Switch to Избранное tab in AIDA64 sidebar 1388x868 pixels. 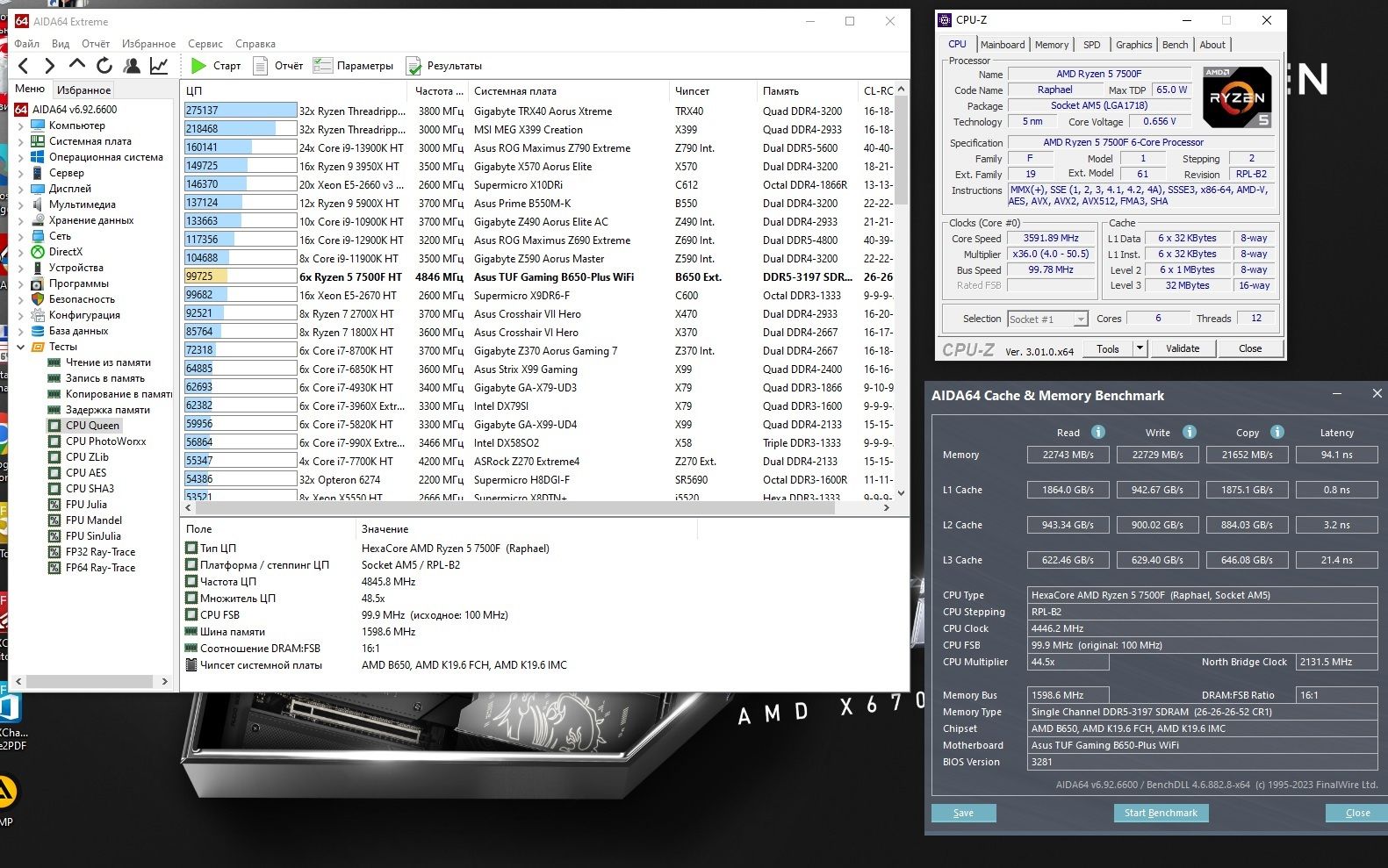(83, 90)
